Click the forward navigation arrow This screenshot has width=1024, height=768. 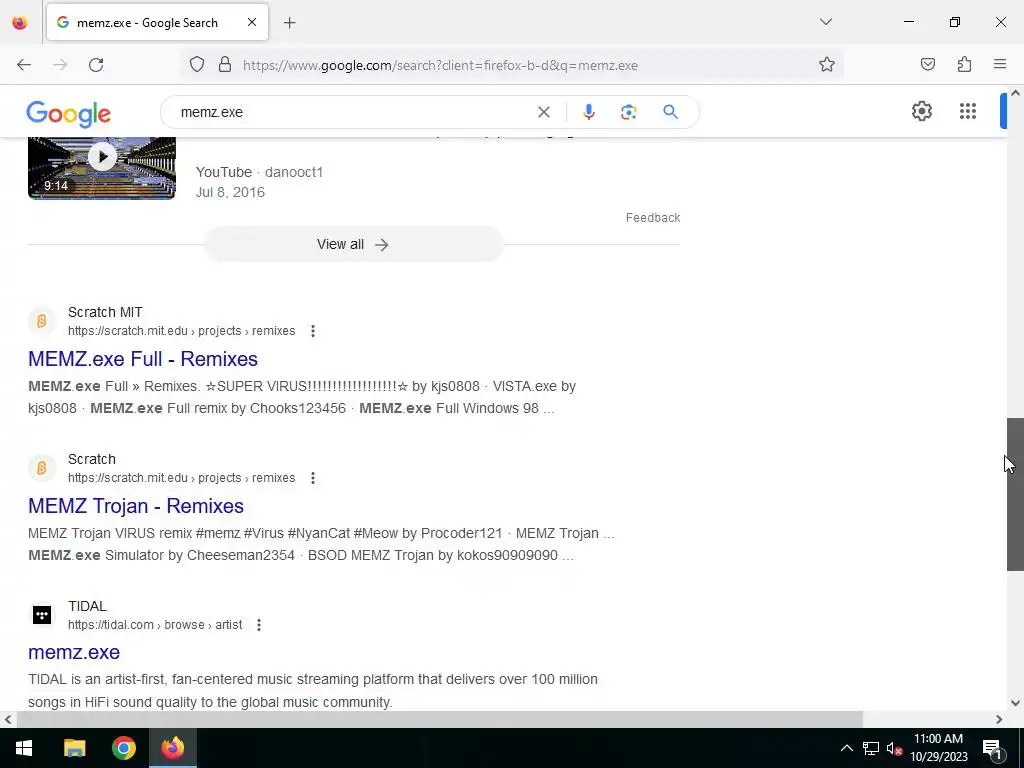(x=60, y=65)
